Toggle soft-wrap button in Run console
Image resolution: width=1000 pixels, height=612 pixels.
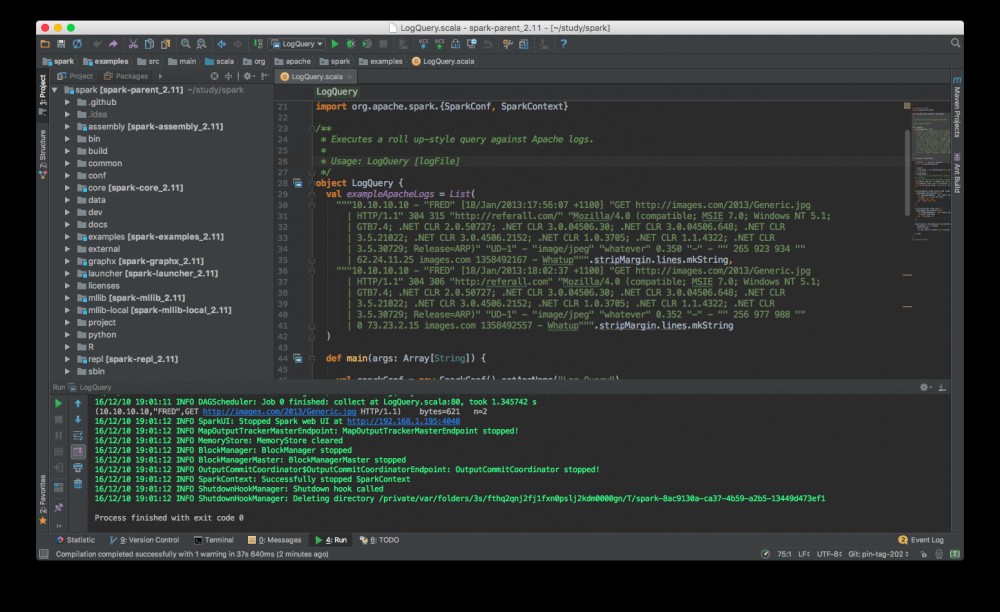click(x=78, y=435)
